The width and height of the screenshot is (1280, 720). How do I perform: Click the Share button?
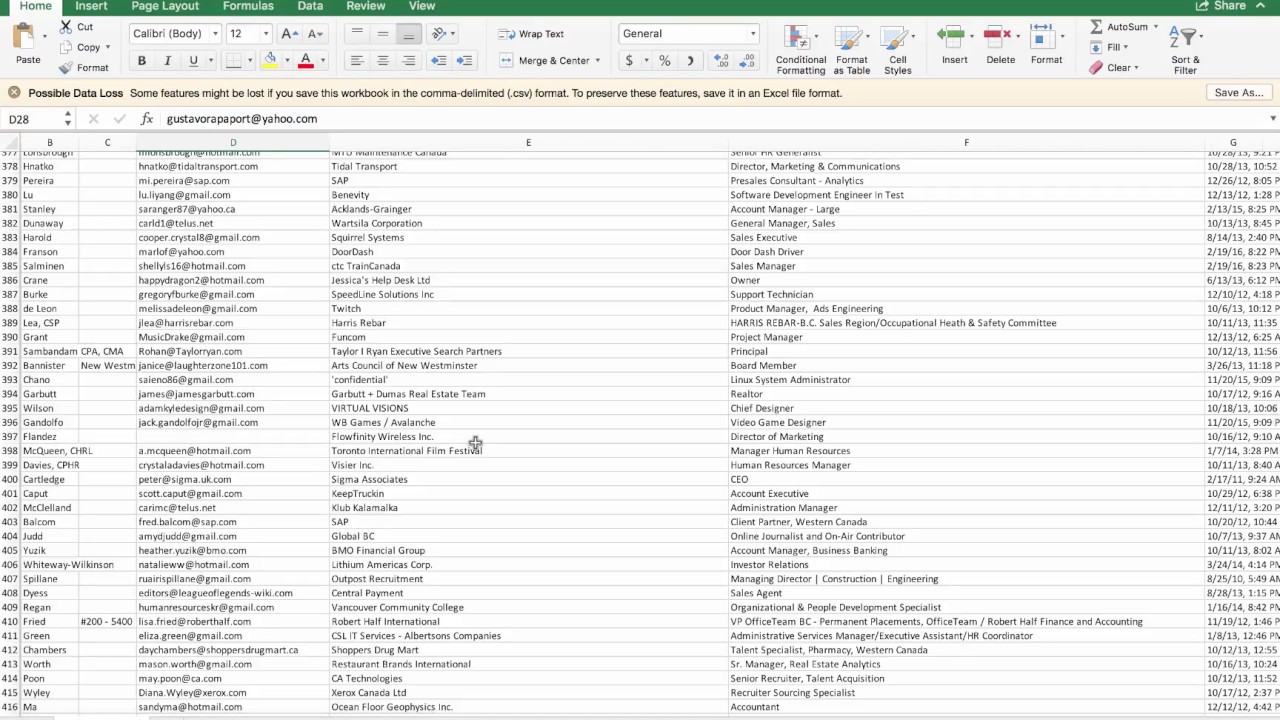1221,6
